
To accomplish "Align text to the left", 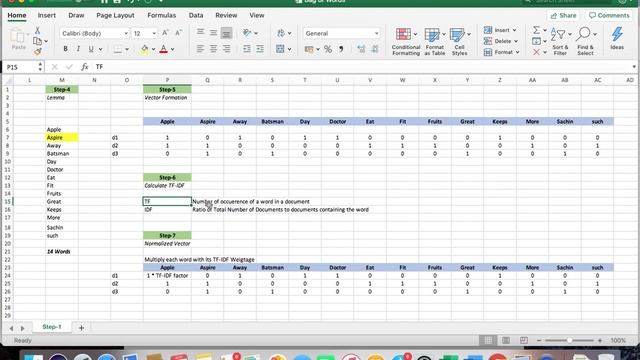I will coord(200,49).
